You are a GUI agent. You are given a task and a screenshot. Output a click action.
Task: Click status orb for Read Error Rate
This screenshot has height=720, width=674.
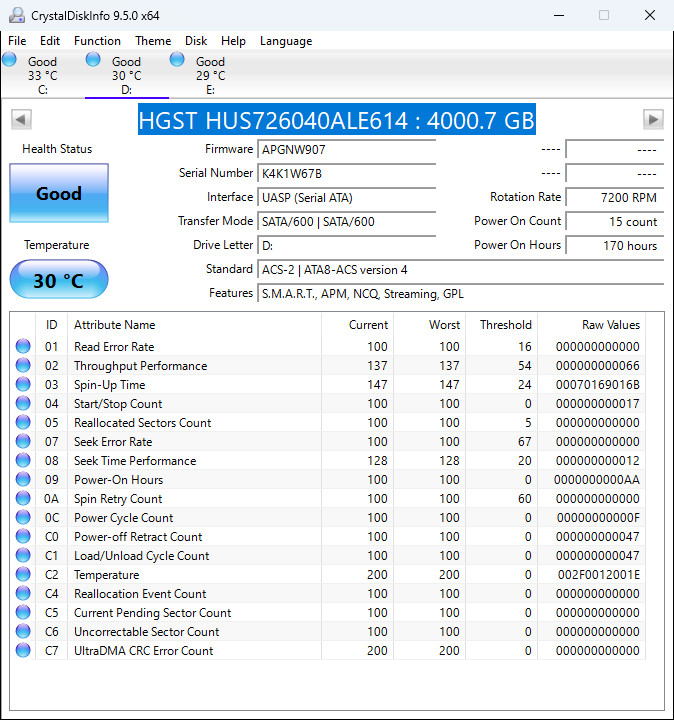23,346
